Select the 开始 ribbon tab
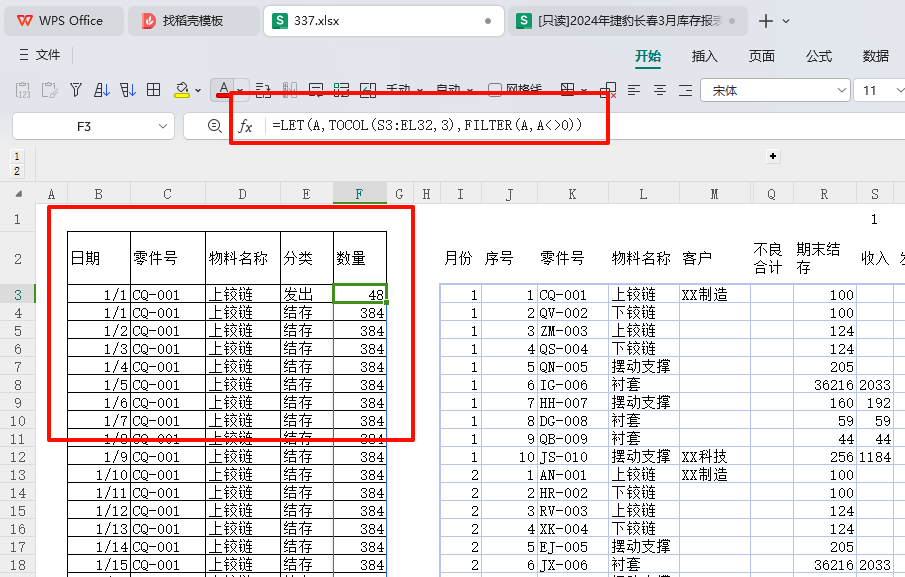The width and height of the screenshot is (905, 577). [x=648, y=56]
